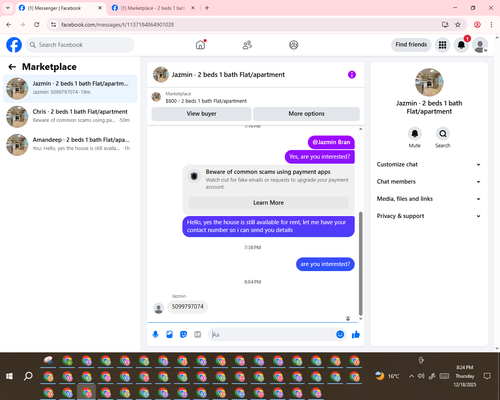Focus the Search Facebook field
Screen dimensions: 500x400
click(80, 45)
